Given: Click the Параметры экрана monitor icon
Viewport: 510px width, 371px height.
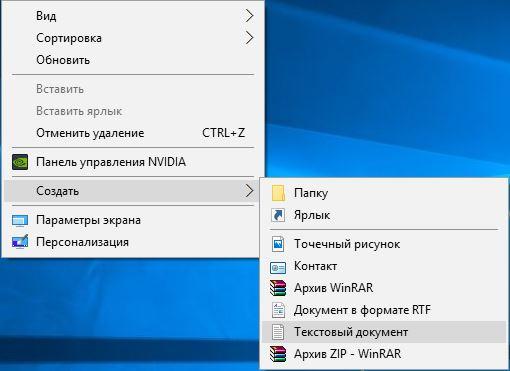Looking at the screenshot, I should [x=20, y=220].
